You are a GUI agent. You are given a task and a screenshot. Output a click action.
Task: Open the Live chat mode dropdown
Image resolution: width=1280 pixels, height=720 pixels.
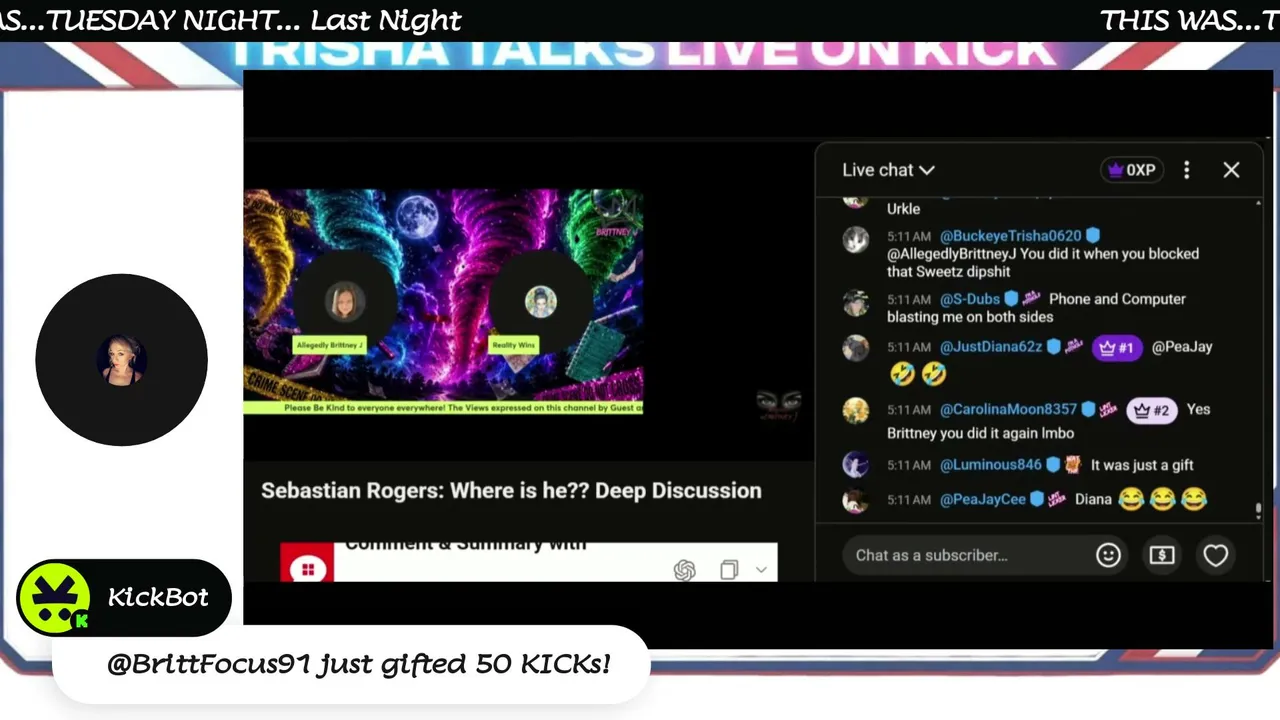[x=888, y=170]
